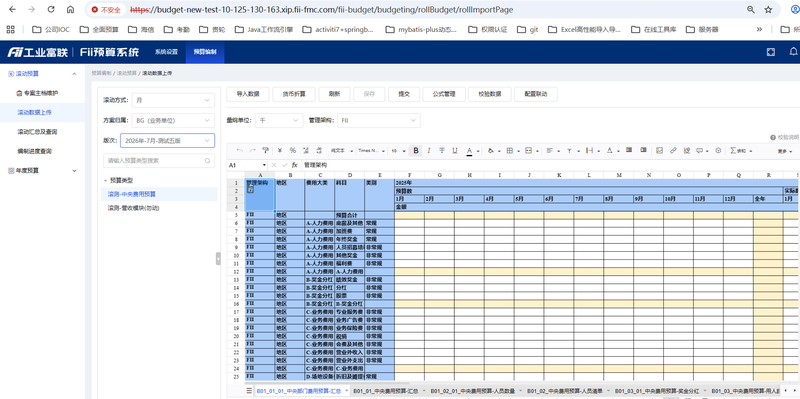Select 滚测-营收模块(勿动) tree item
Image resolution: width=800 pixels, height=399 pixels.
(x=133, y=208)
